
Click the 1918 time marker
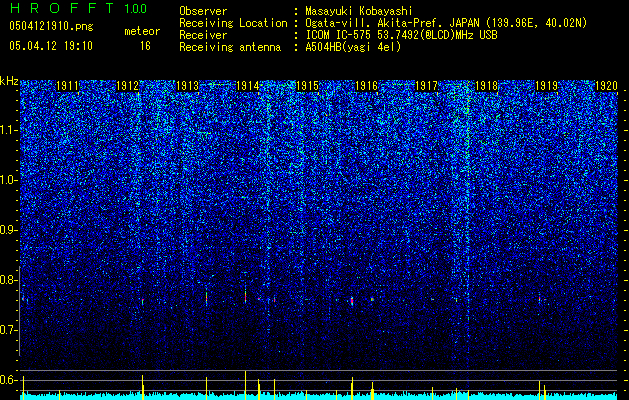click(x=487, y=86)
